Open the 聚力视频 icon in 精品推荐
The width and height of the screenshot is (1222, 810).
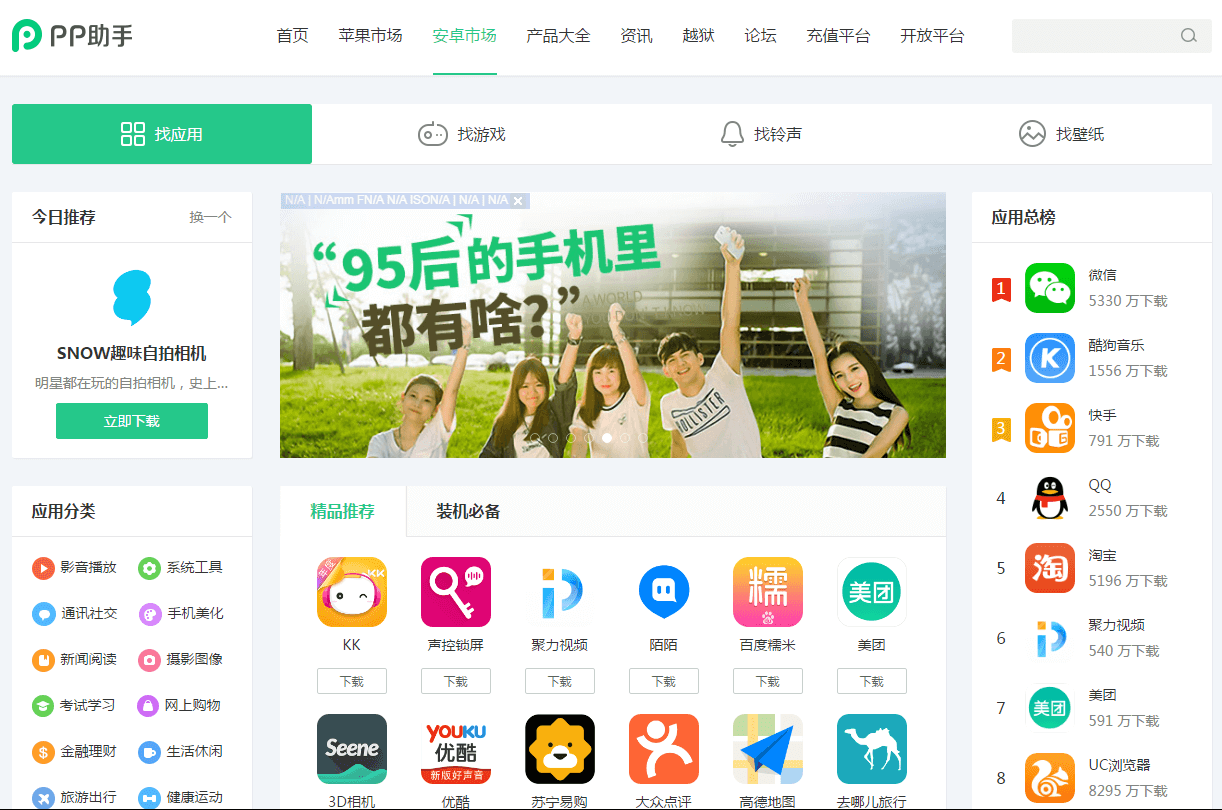click(x=560, y=592)
